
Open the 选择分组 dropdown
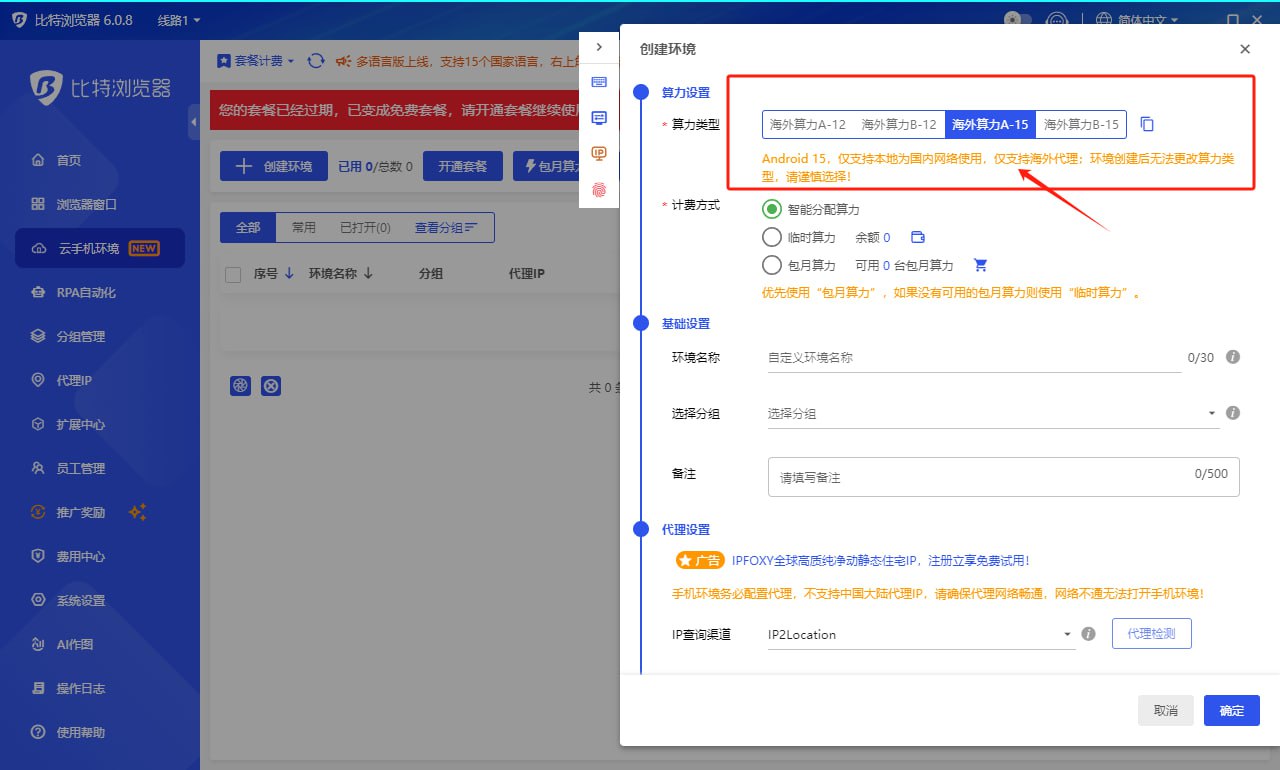pyautogui.click(x=992, y=414)
